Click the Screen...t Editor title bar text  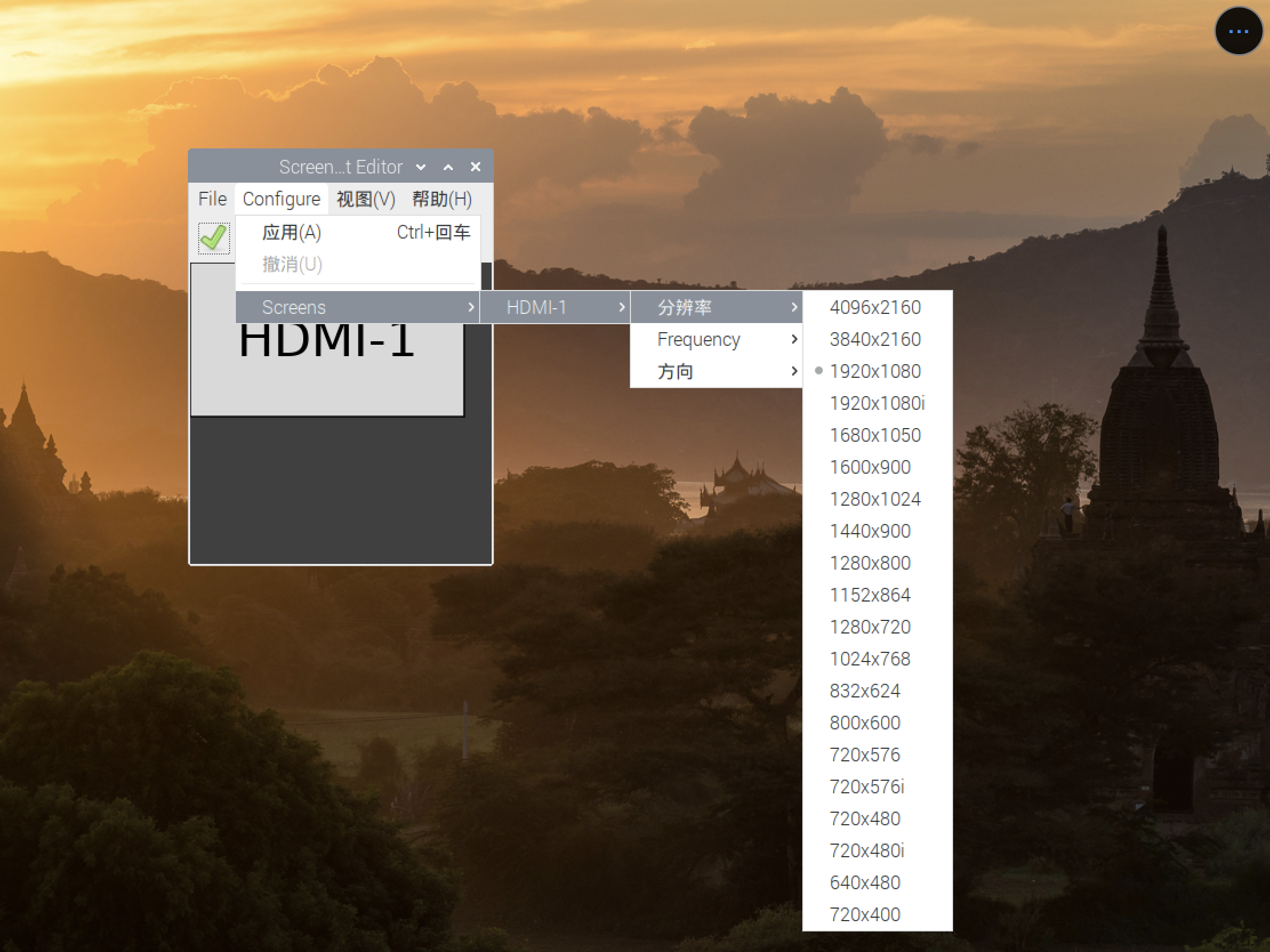point(340,167)
